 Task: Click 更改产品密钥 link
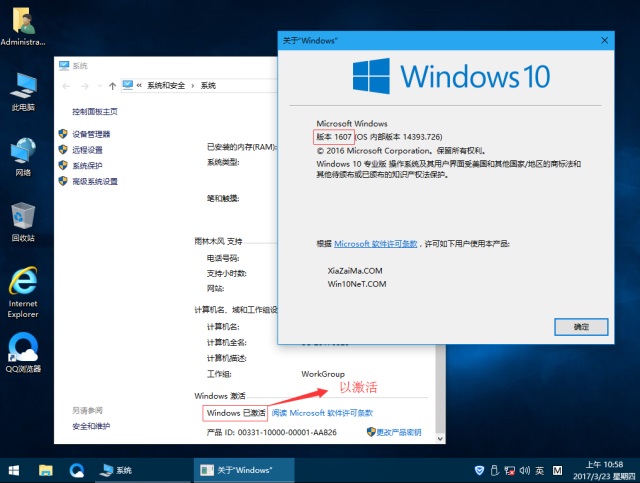[x=399, y=432]
